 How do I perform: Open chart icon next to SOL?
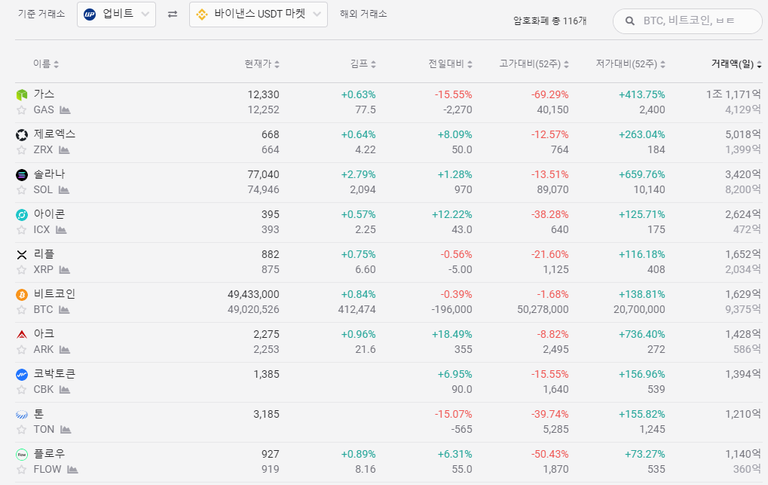coord(64,190)
